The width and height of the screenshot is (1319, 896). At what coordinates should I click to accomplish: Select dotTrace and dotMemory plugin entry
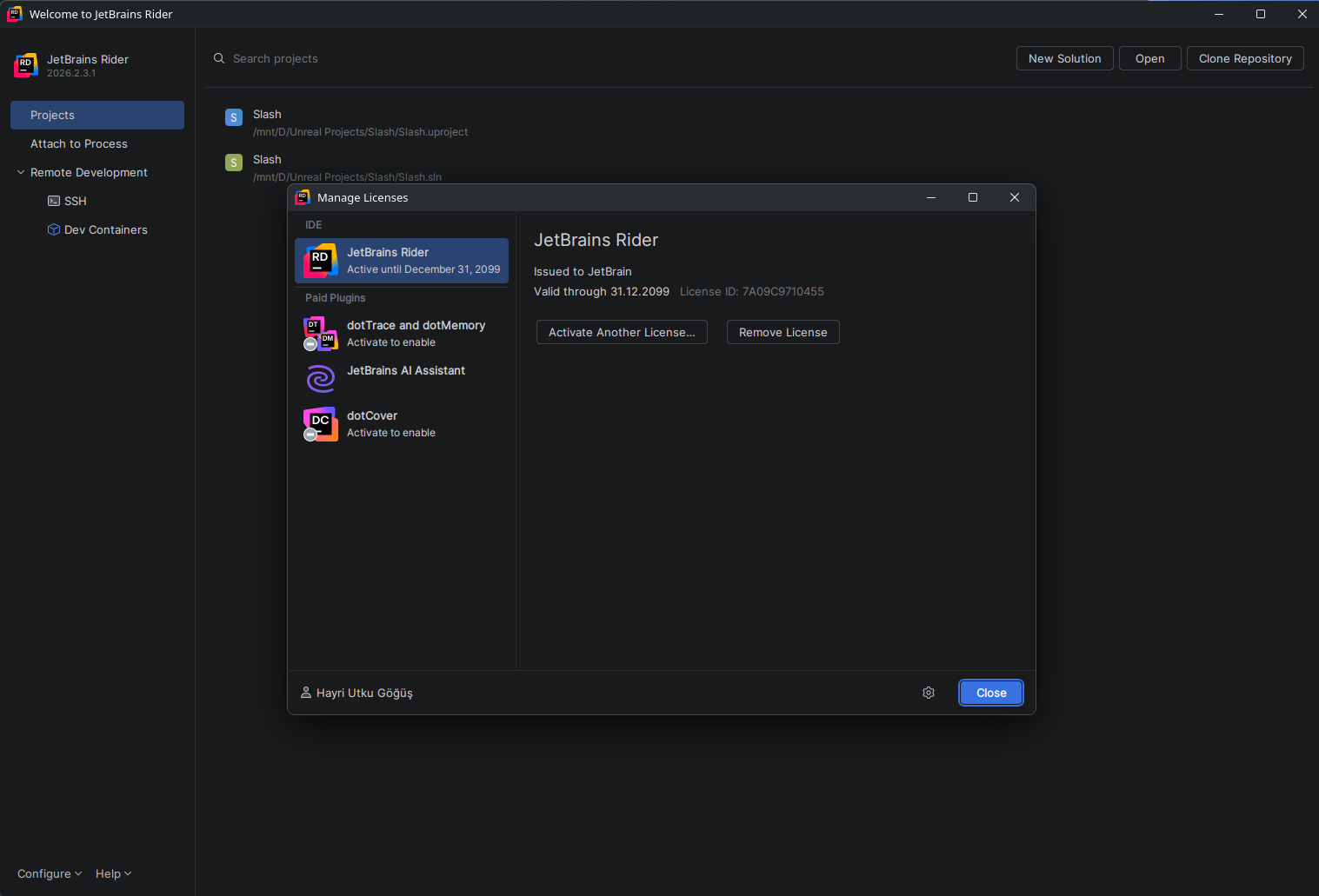(x=402, y=334)
